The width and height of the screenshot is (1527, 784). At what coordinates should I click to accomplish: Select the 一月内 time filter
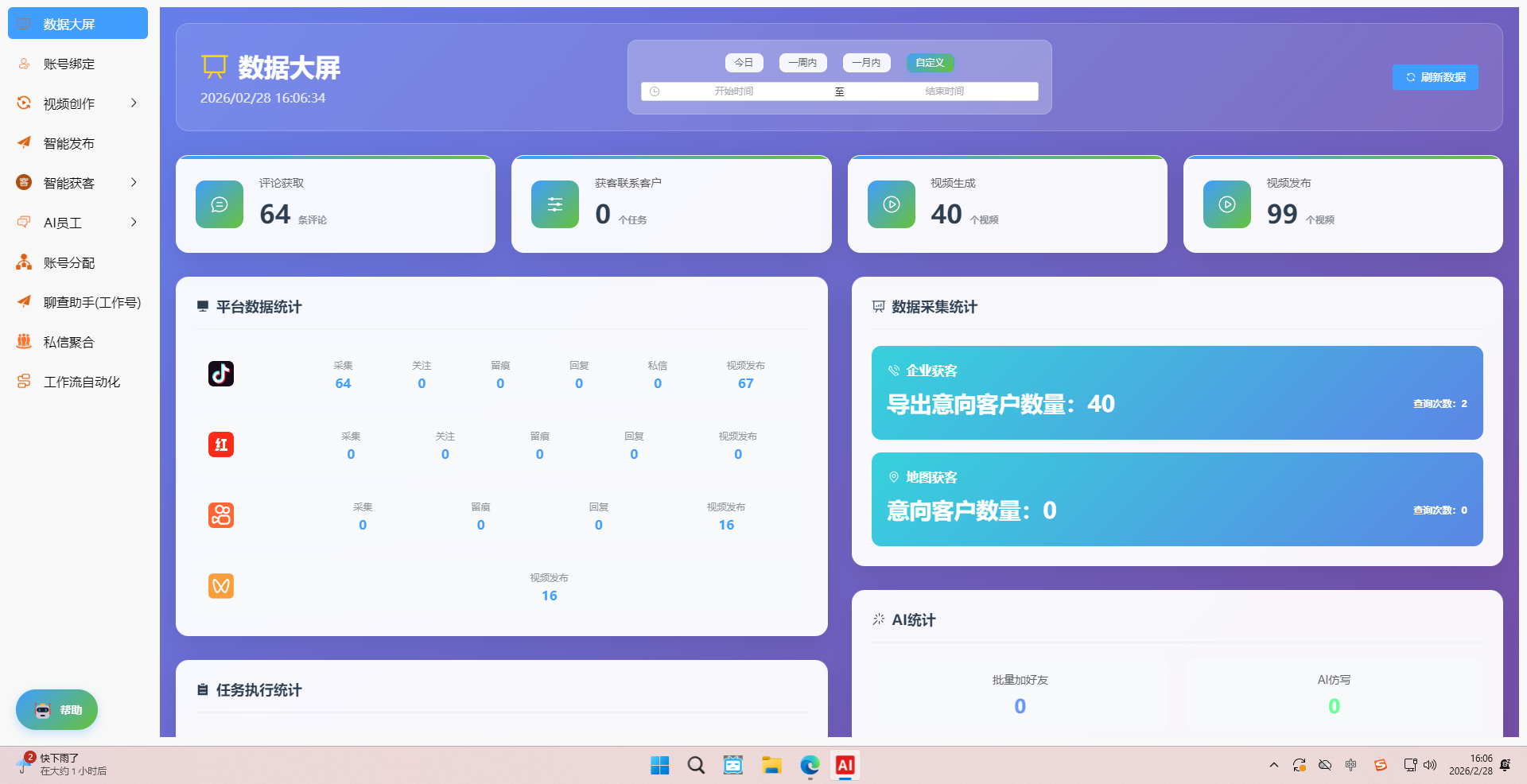(x=866, y=63)
